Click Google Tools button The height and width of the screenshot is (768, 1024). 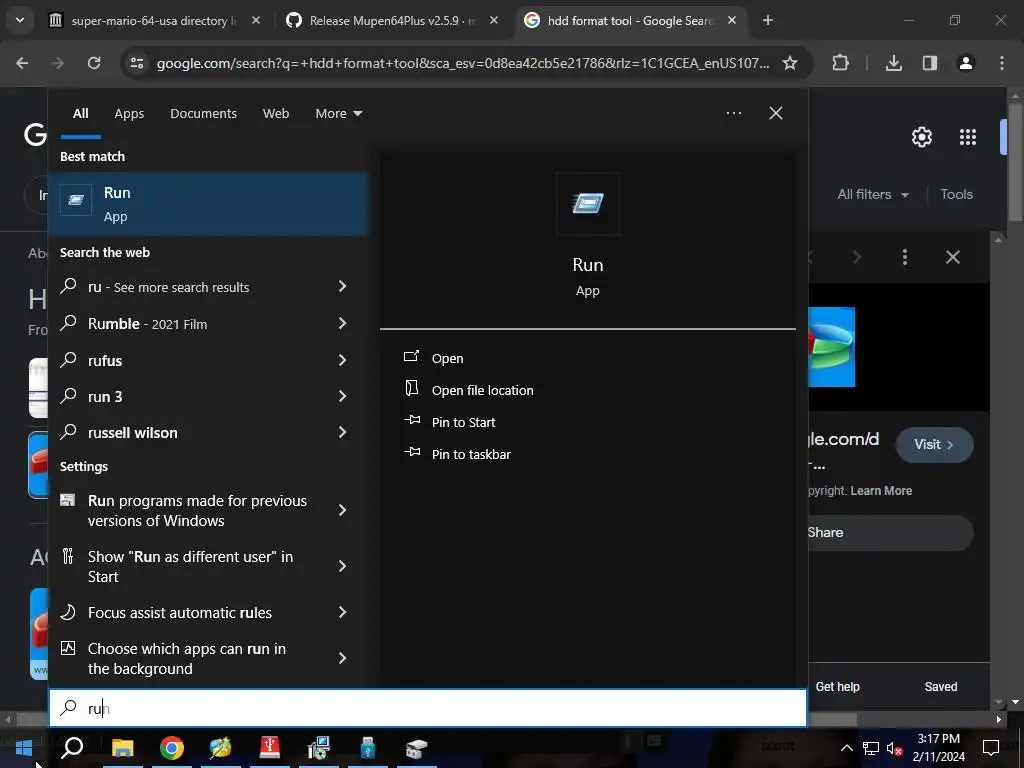[x=956, y=195]
